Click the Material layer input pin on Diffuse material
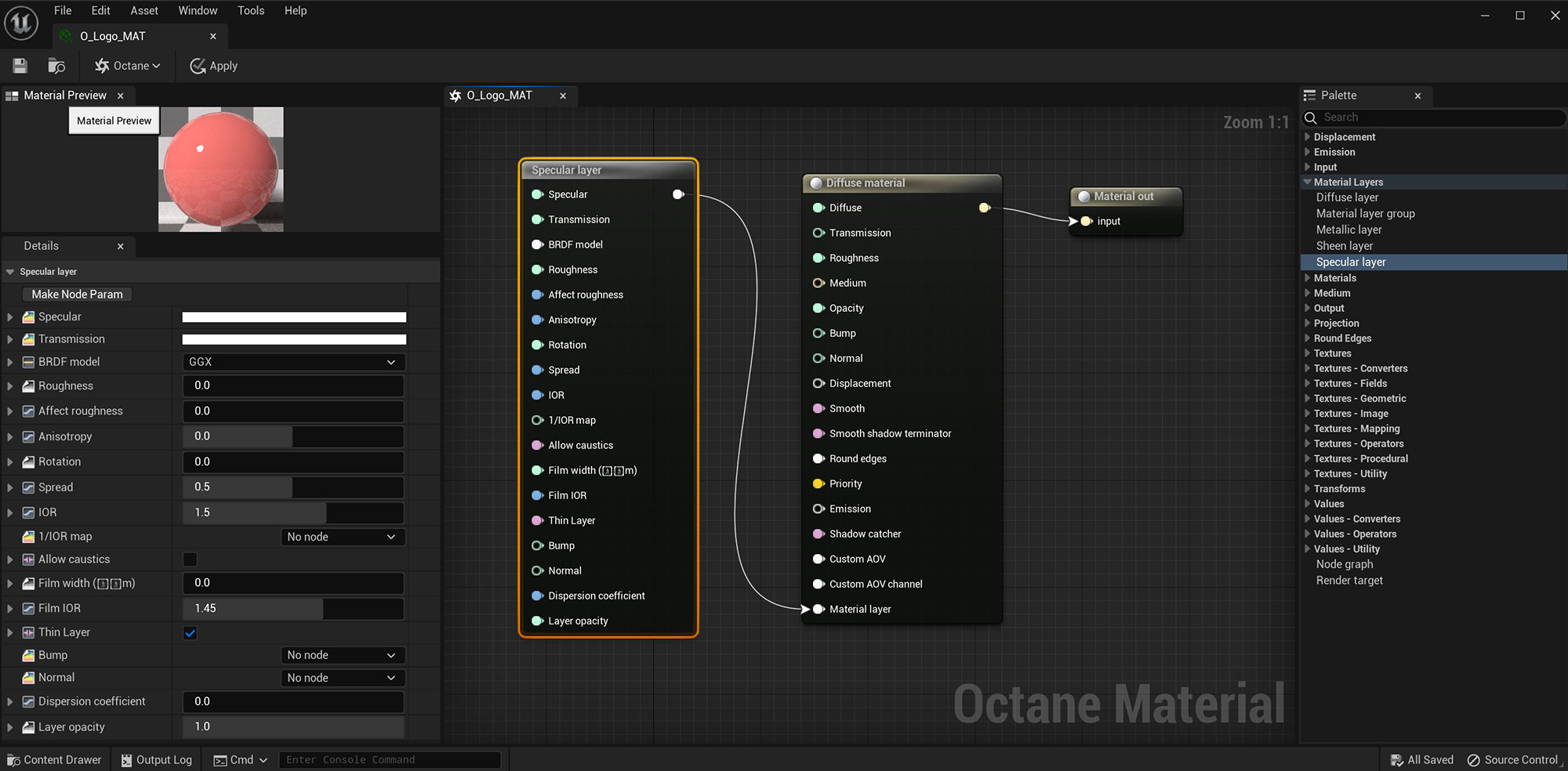This screenshot has width=1568, height=771. click(x=818, y=609)
